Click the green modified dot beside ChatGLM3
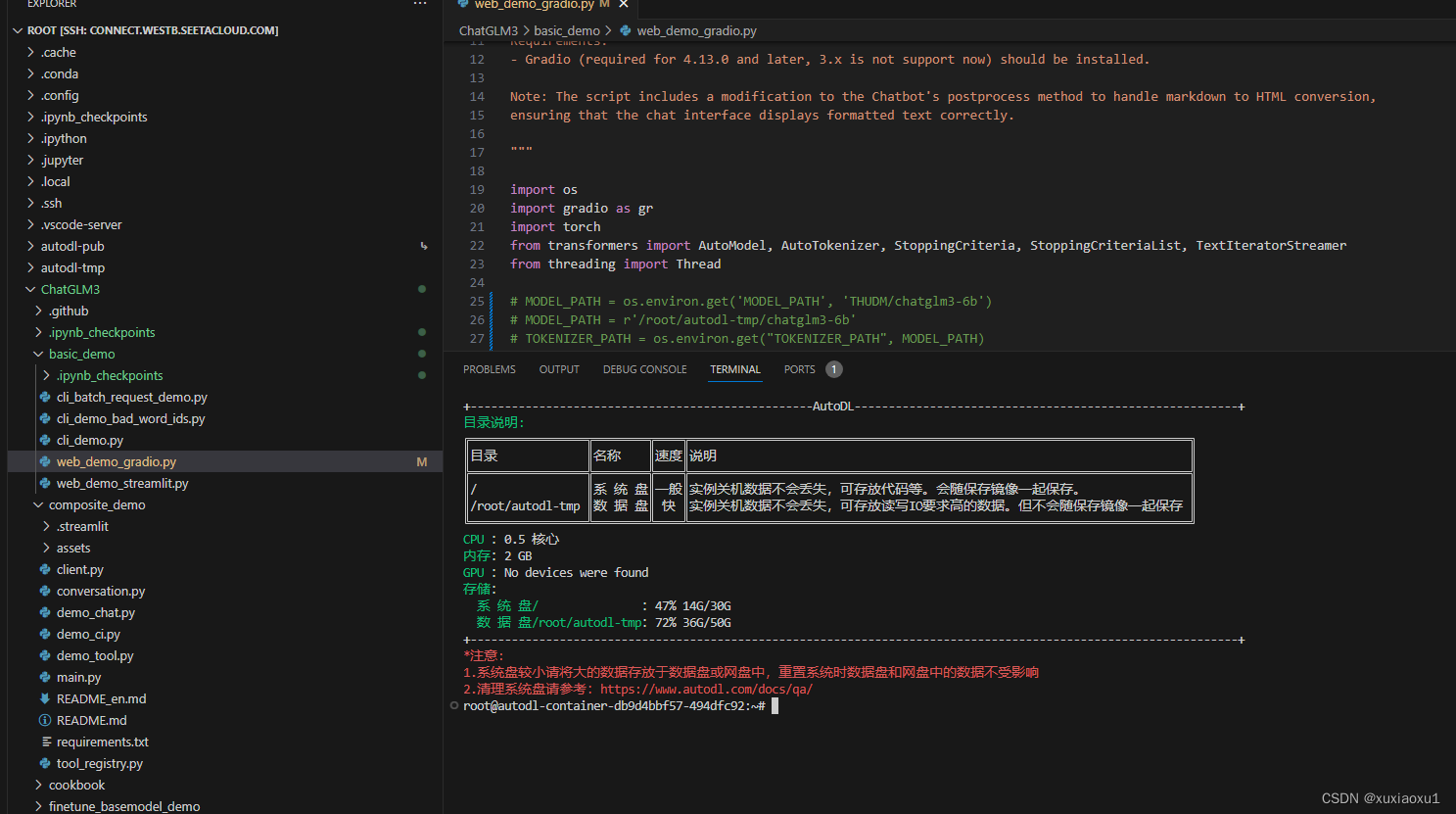Screen dimensions: 1456x814 421,289
